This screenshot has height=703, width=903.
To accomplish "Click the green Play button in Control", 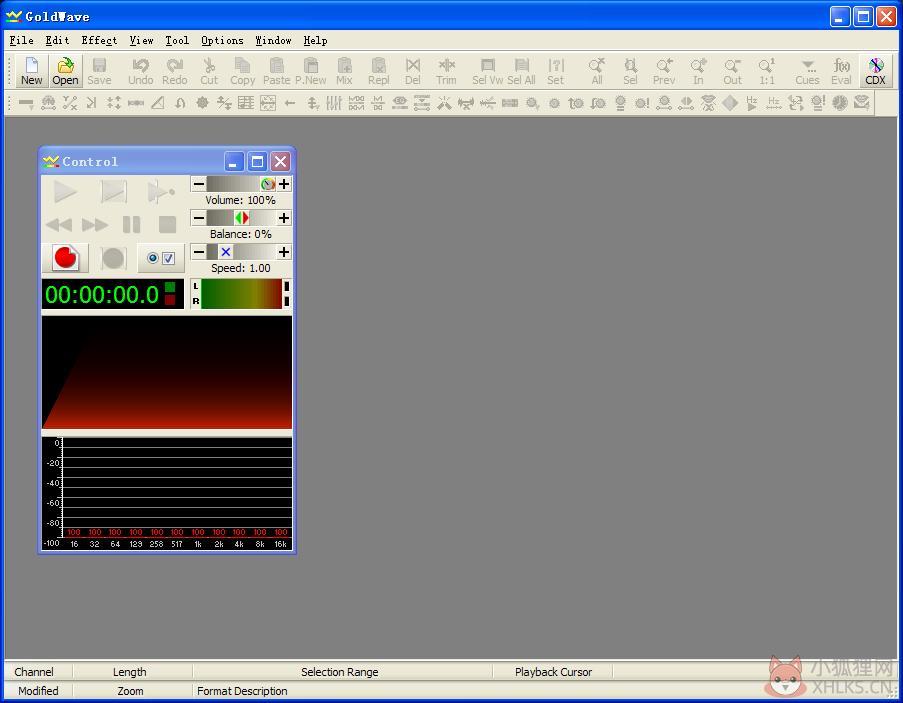I will coord(65,192).
